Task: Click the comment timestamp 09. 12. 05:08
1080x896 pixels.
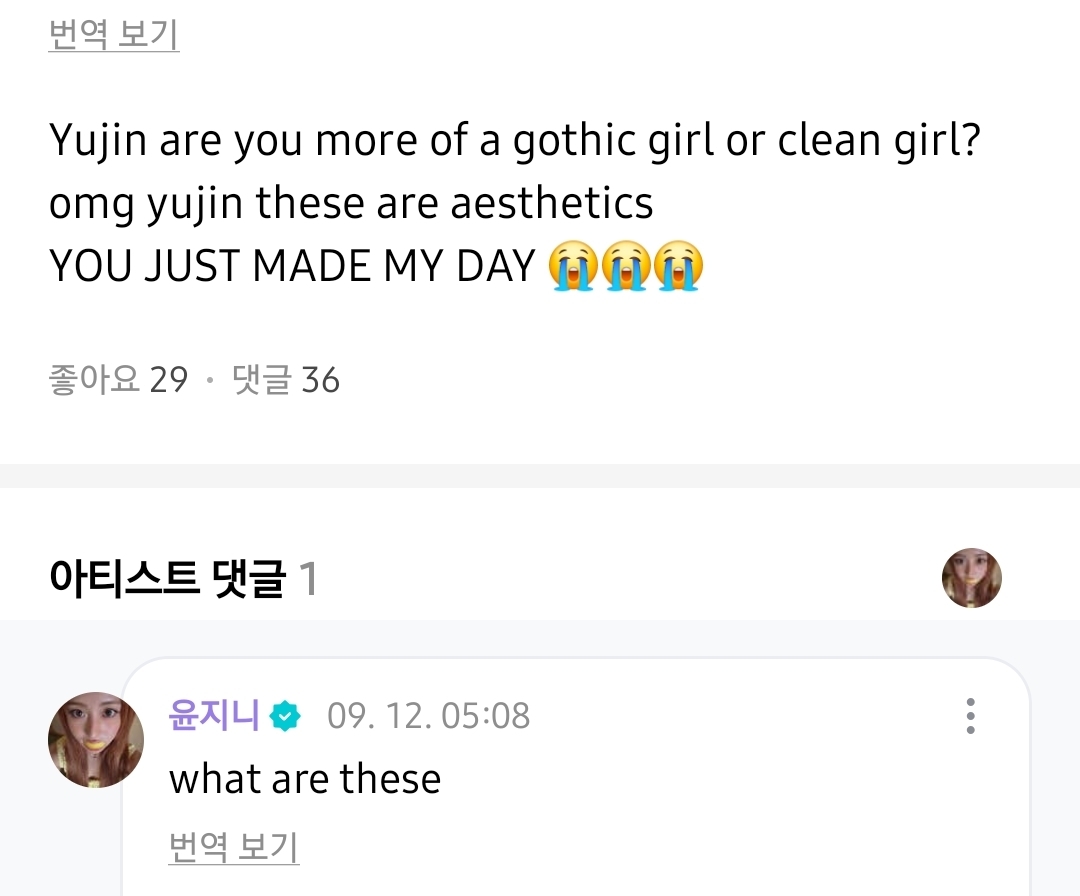Action: 429,716
